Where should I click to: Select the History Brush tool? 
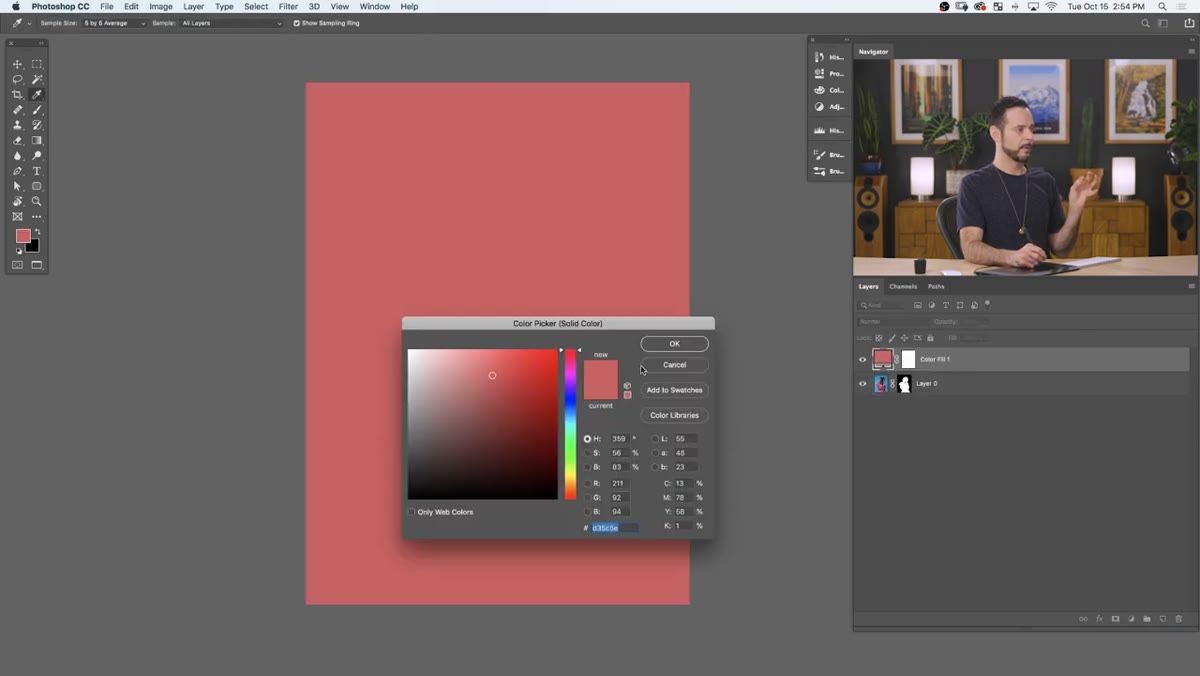[x=37, y=125]
